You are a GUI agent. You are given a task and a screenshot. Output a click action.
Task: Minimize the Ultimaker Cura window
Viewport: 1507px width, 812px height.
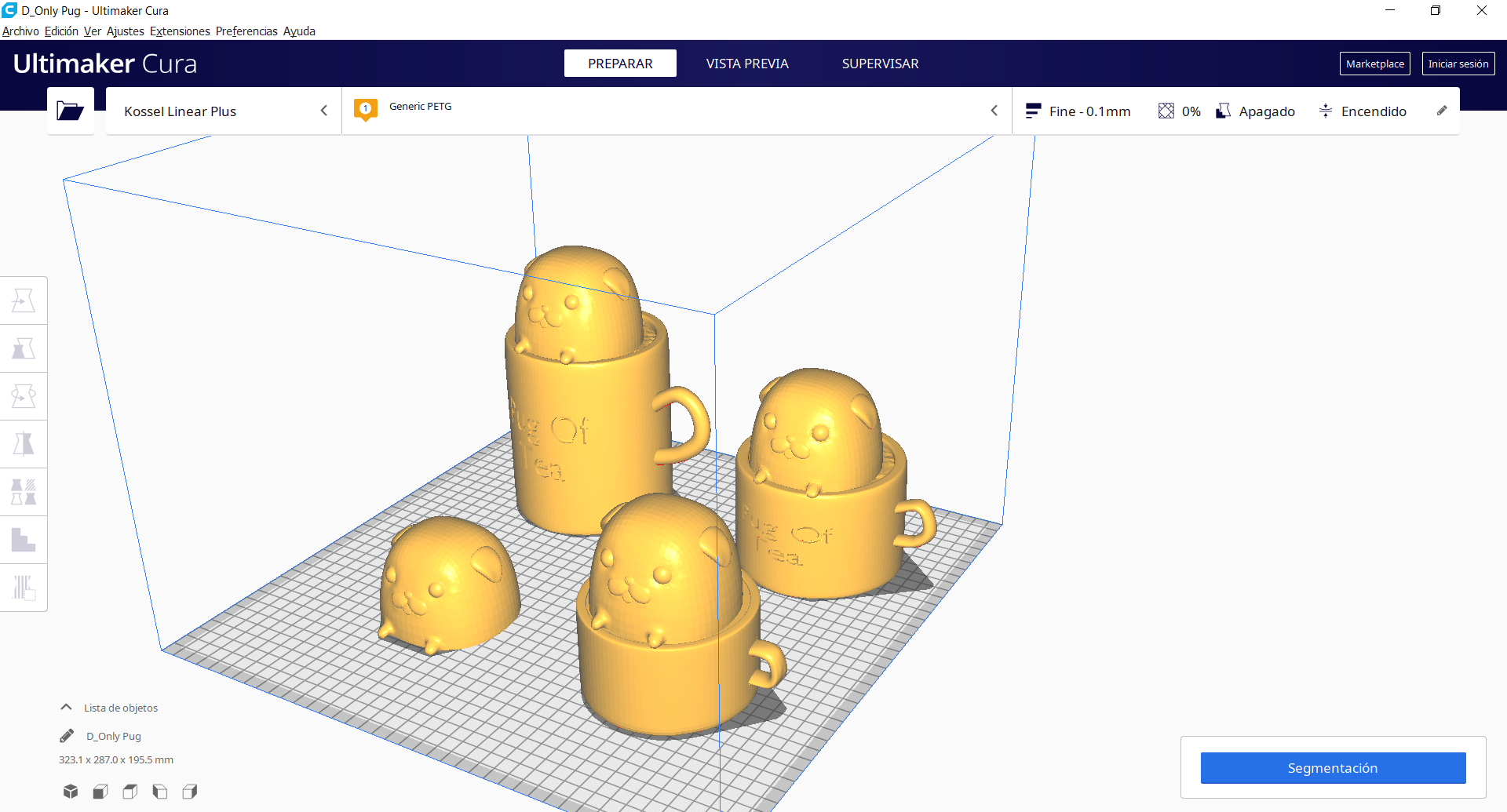1390,10
